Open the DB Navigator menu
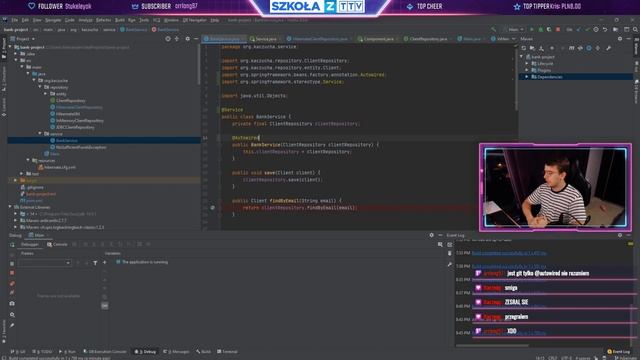Viewport: 640px width, 360px height. (194, 20)
